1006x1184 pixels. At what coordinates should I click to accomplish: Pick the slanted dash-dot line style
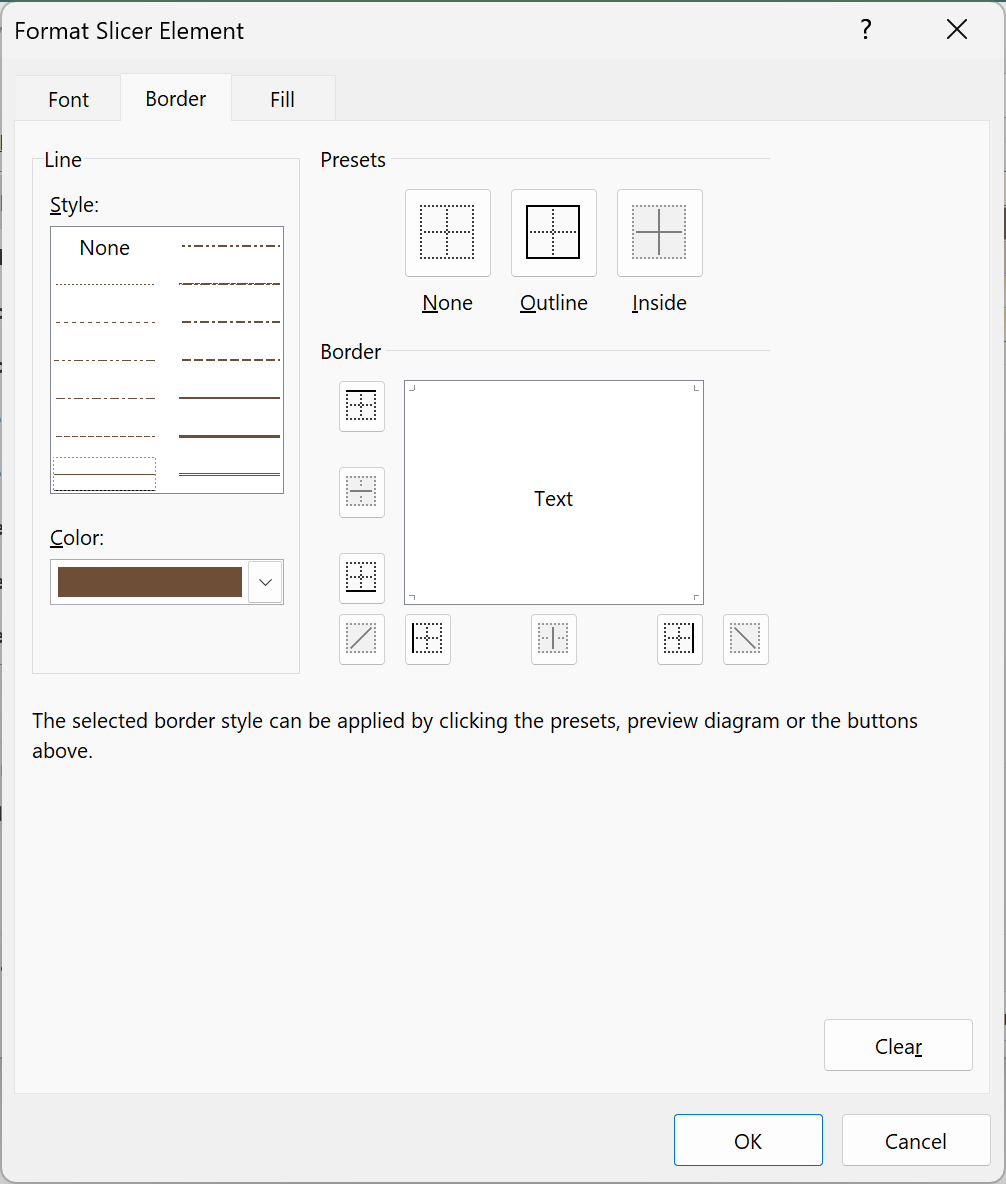(x=230, y=284)
